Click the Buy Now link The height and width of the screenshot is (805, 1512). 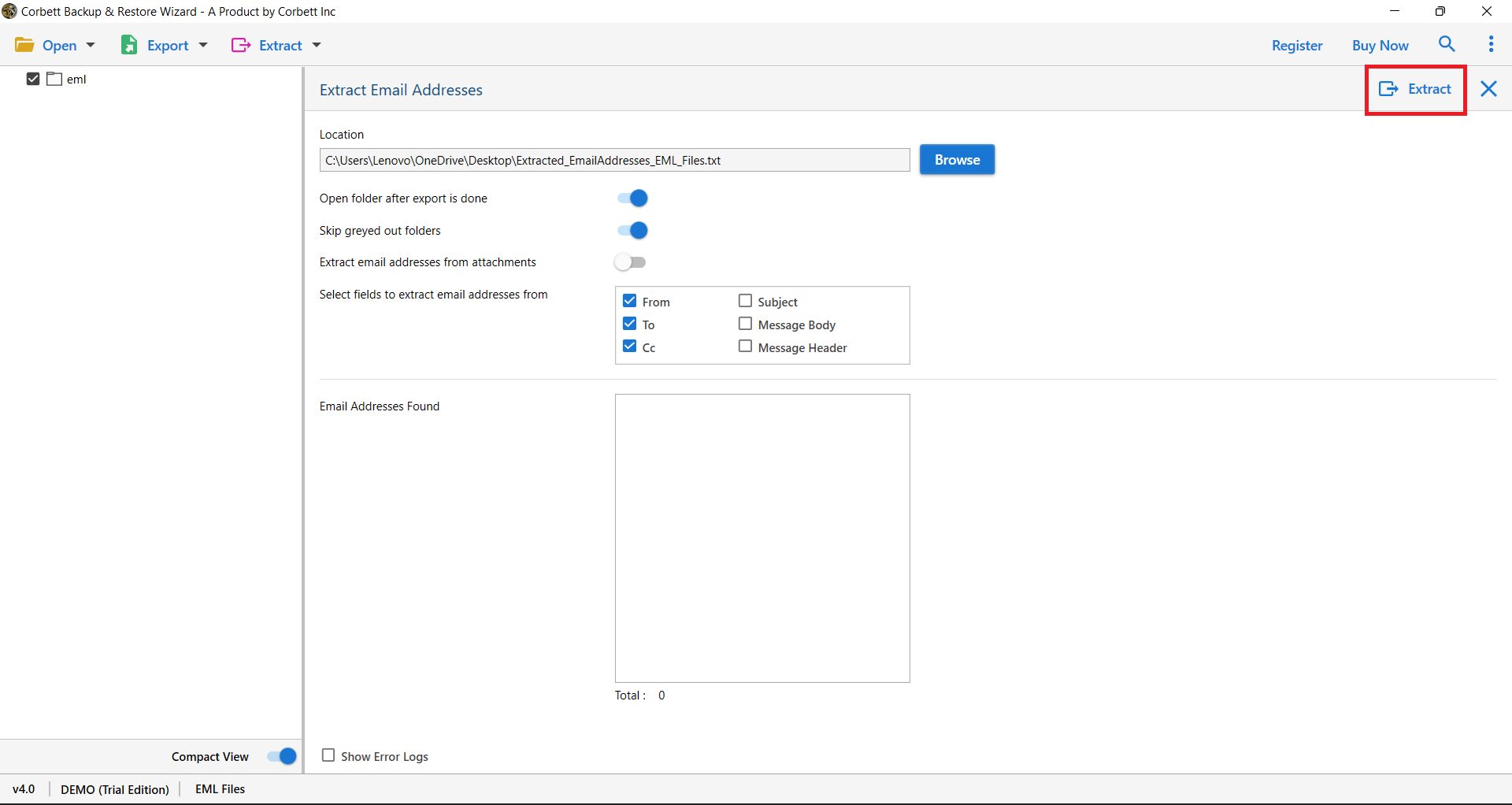point(1380,46)
